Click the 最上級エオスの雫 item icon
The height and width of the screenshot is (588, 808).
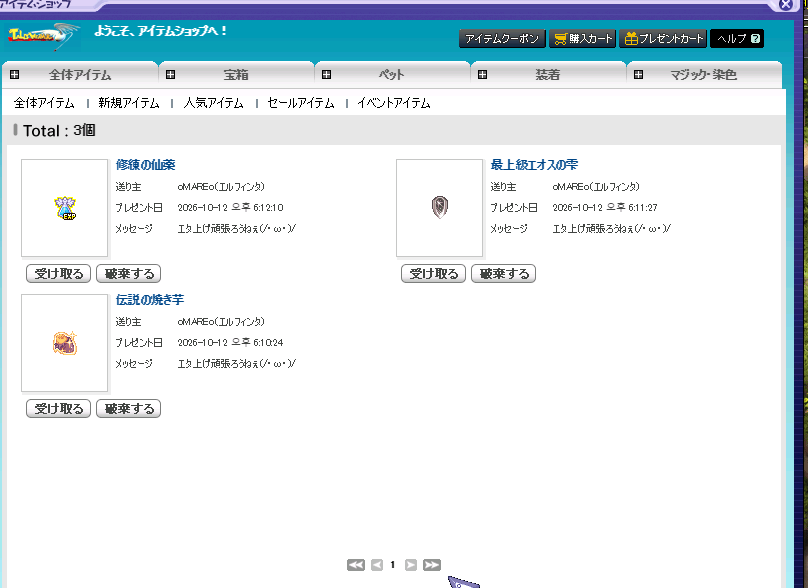[x=440, y=207]
